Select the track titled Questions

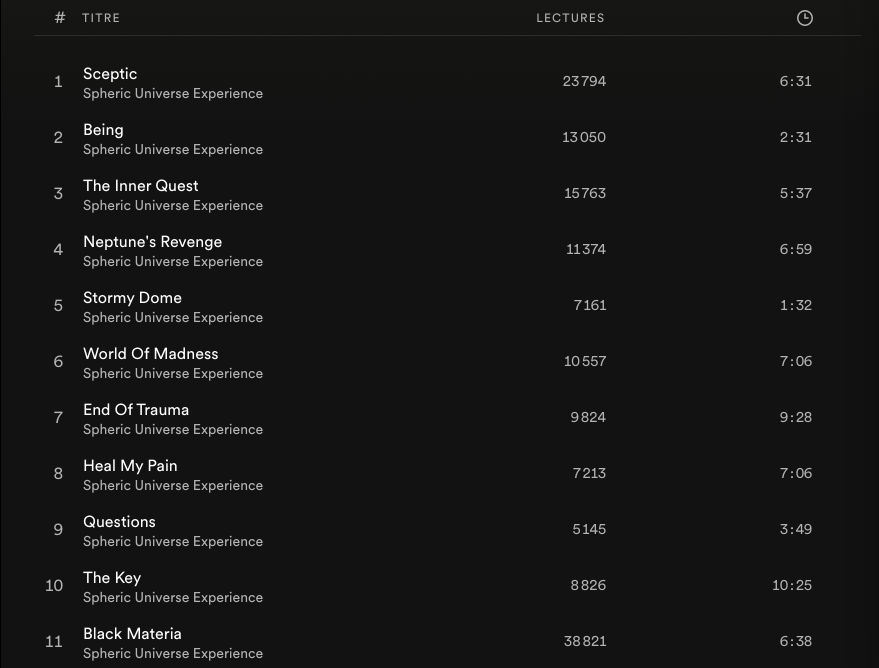119,522
